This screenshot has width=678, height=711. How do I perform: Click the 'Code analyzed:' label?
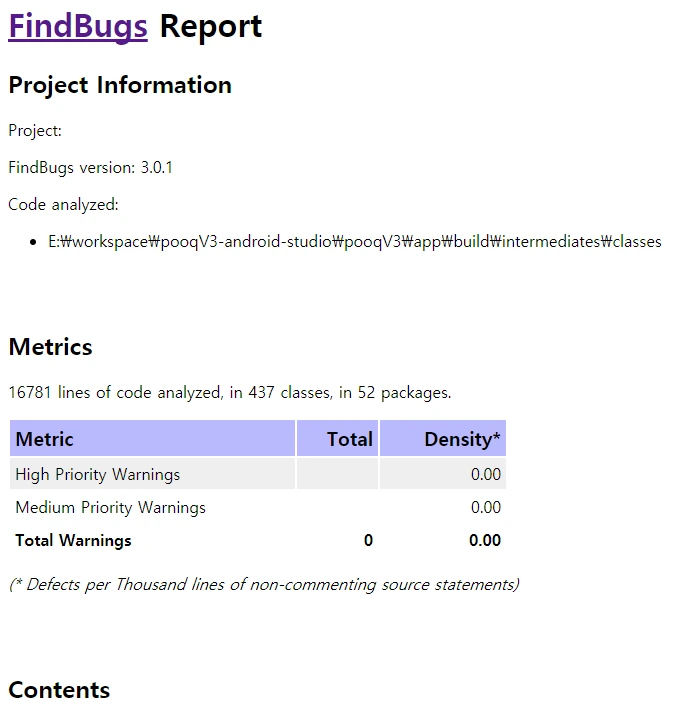tap(63, 205)
